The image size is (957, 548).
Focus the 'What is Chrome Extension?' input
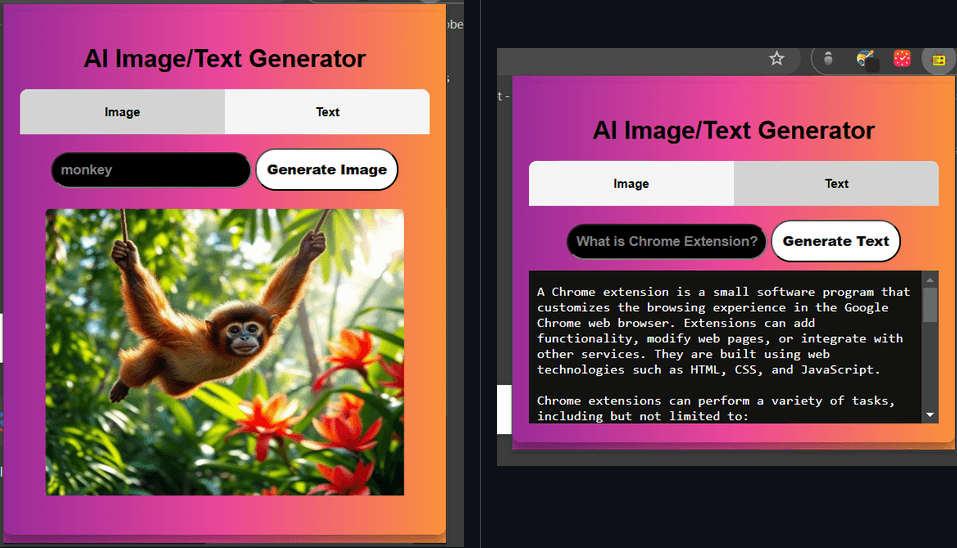[666, 241]
